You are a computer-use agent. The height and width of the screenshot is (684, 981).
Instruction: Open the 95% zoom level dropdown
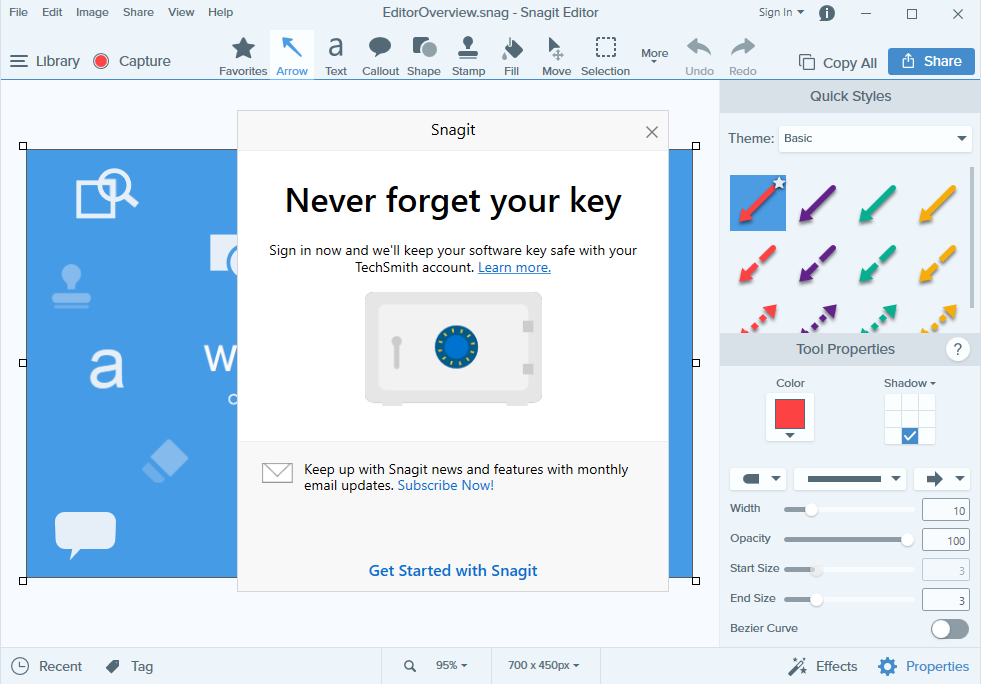452,665
